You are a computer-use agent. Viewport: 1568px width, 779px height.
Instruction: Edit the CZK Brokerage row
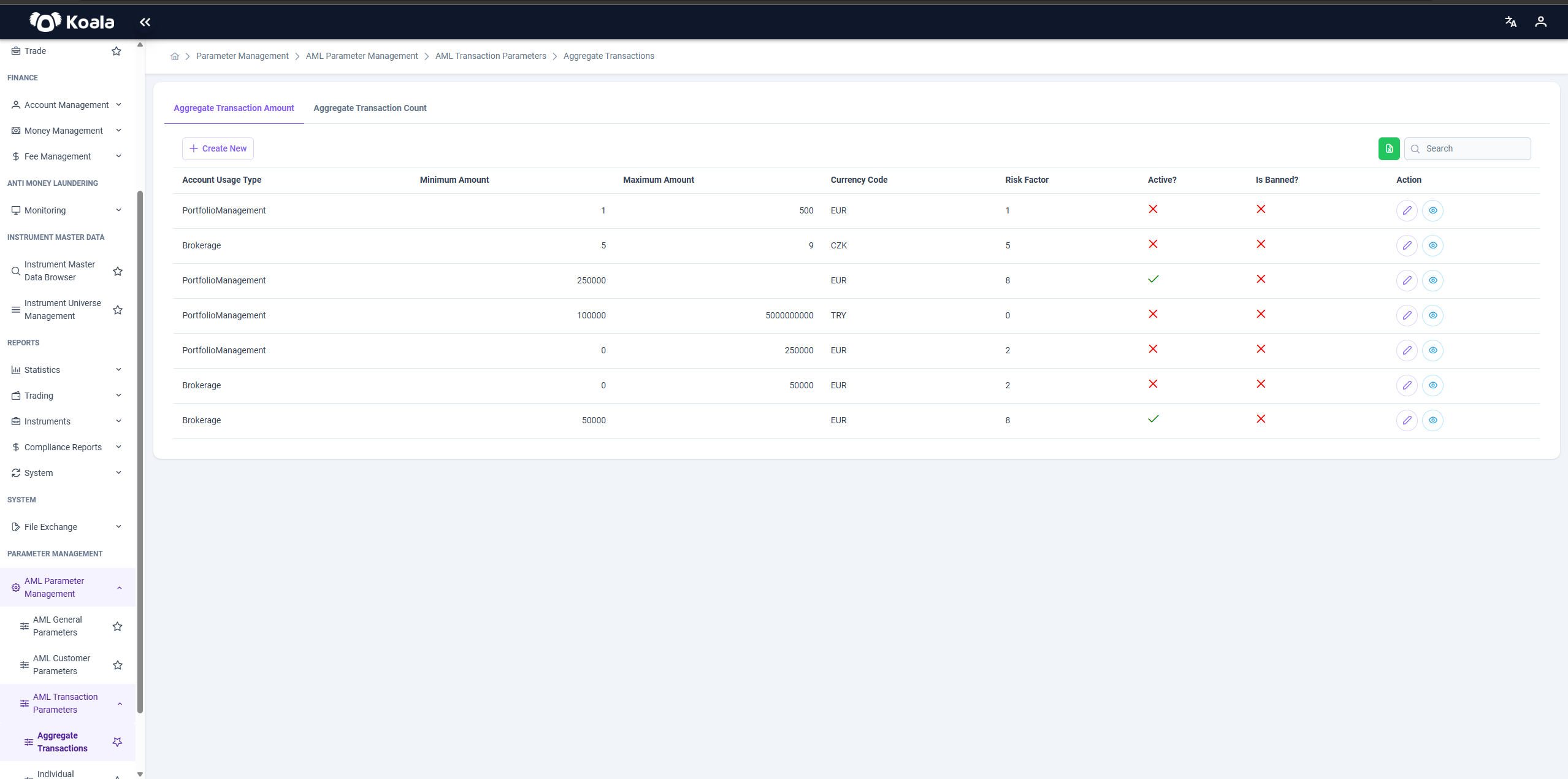pyautogui.click(x=1407, y=245)
